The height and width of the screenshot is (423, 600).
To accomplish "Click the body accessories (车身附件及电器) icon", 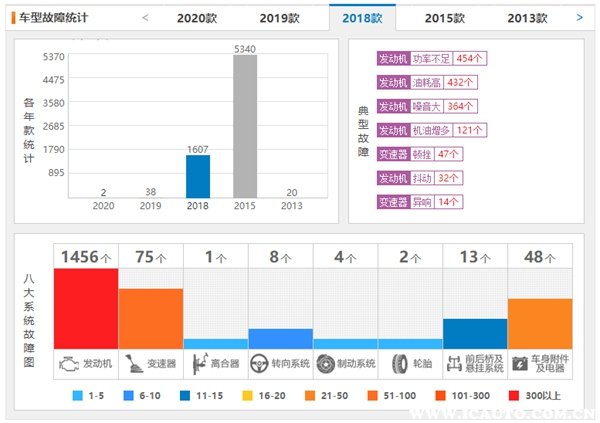I will coord(521,364).
